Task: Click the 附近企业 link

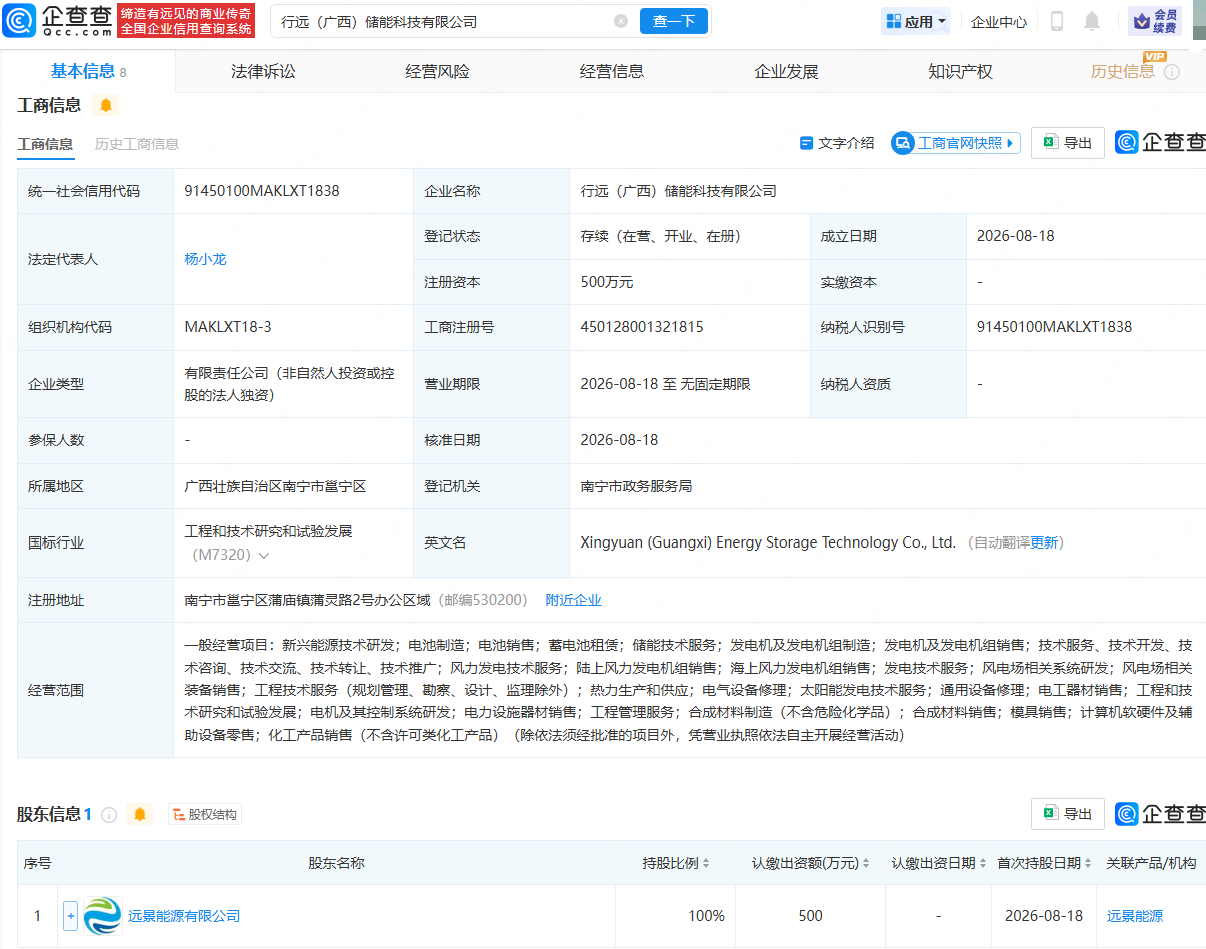Action: click(x=573, y=600)
